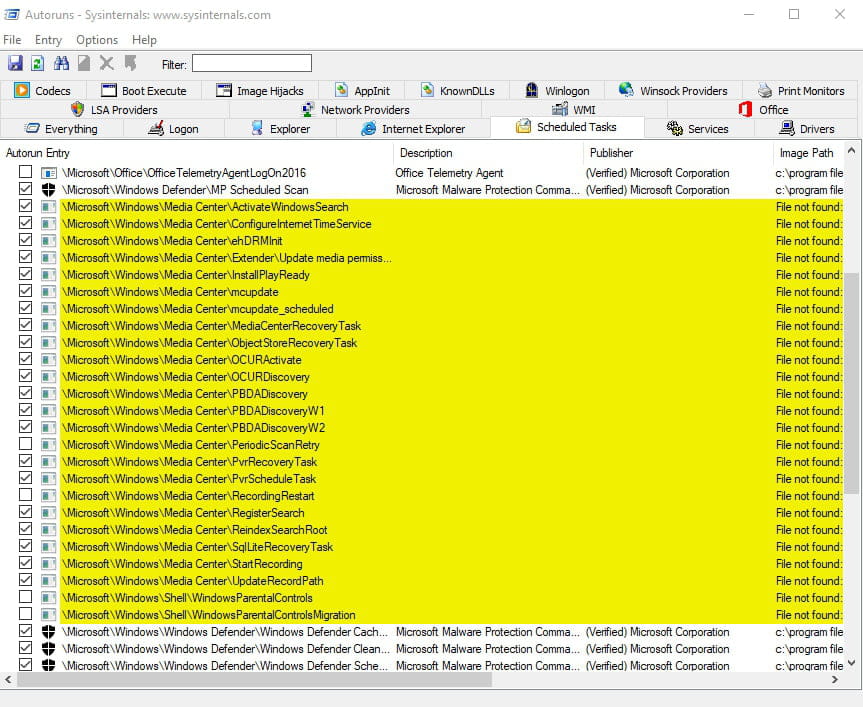Click inside the Filter text box

(x=252, y=63)
